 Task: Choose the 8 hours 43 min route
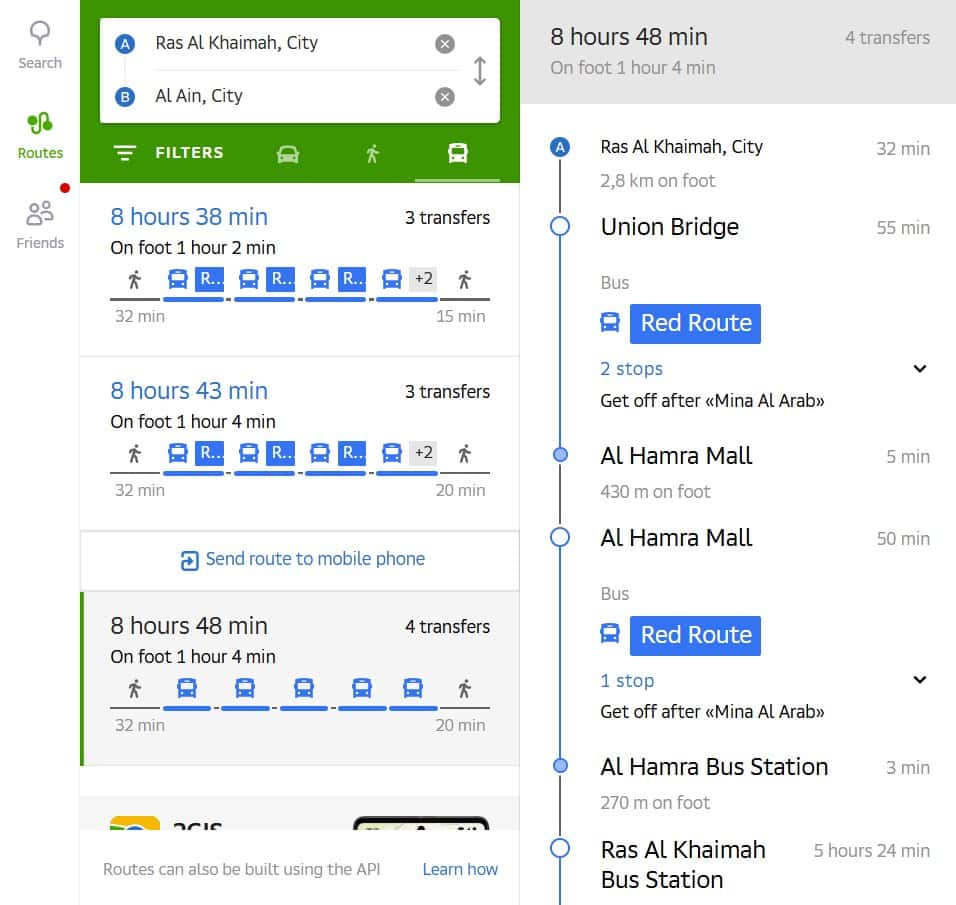300,443
